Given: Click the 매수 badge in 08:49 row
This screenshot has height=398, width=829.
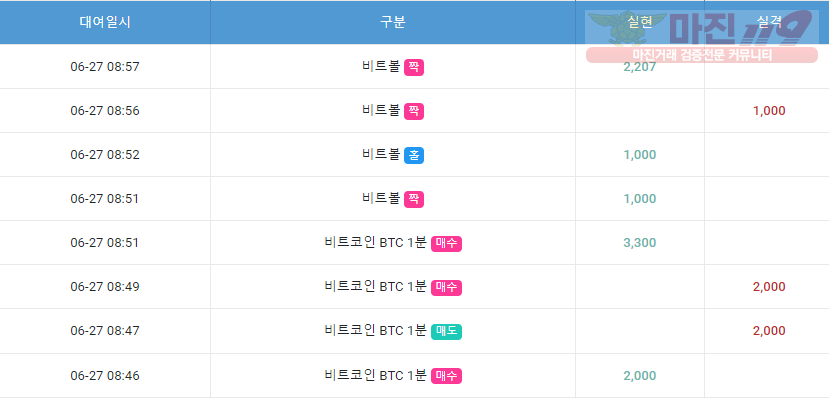Looking at the screenshot, I should click(x=446, y=287).
